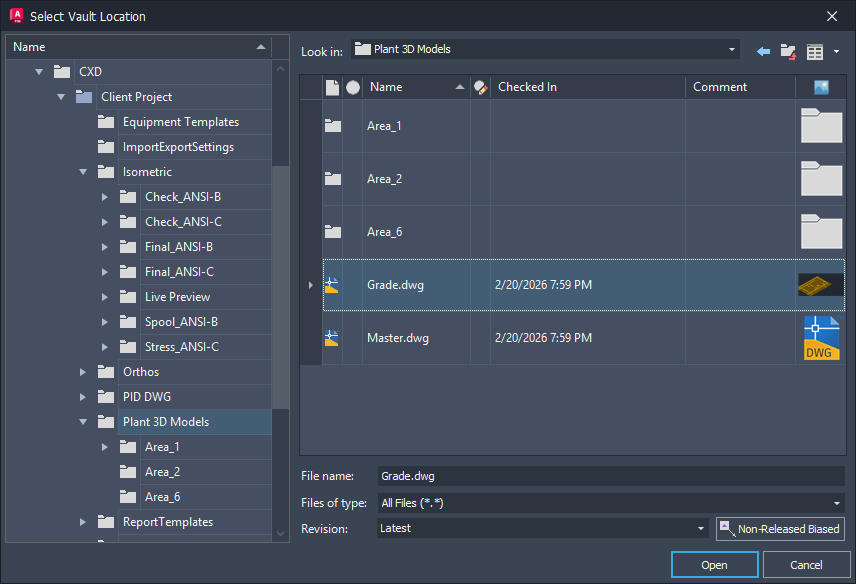
Task: Sort by Vault status circle column
Action: click(x=353, y=87)
